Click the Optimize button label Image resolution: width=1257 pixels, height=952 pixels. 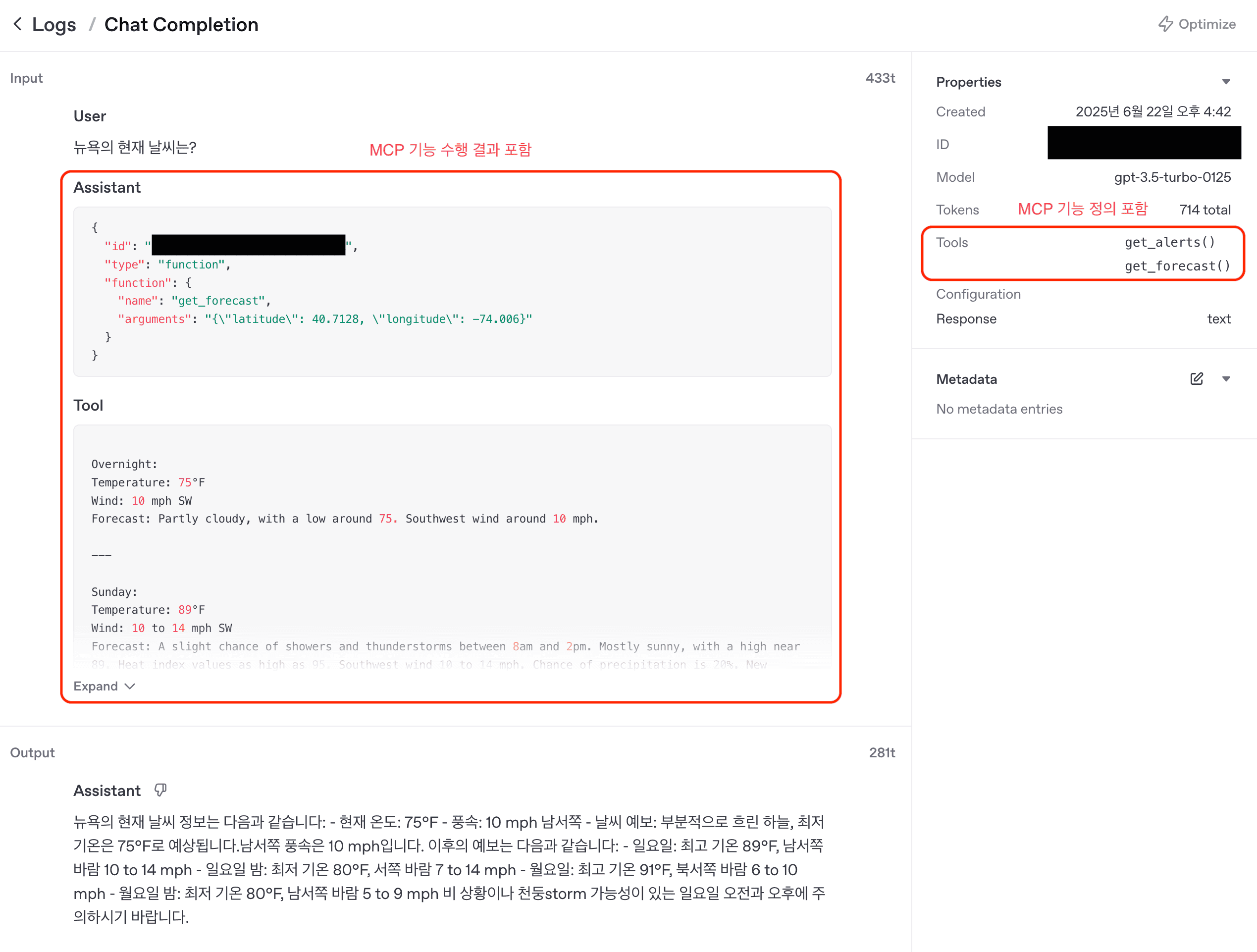click(1207, 24)
